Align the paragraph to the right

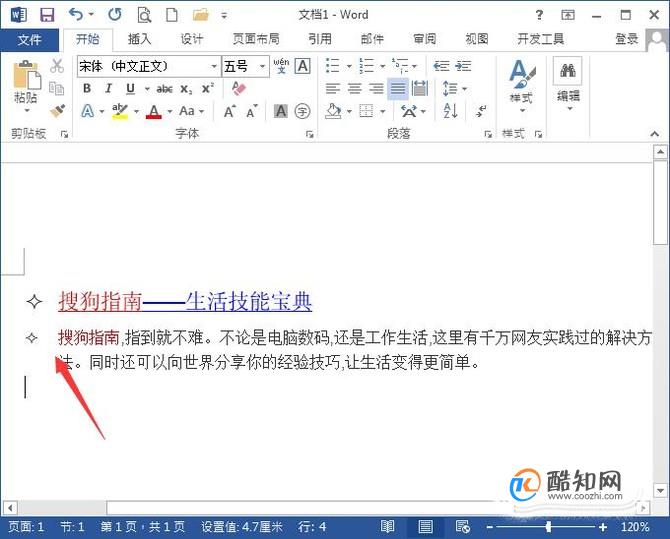(376, 89)
